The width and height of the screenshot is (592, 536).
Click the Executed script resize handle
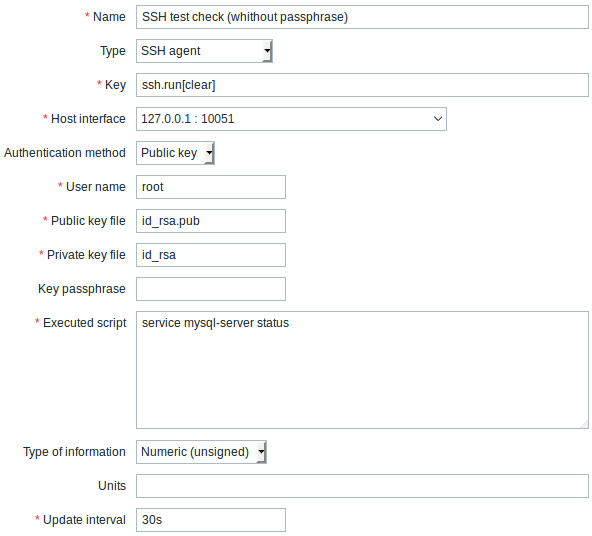[x=584, y=425]
